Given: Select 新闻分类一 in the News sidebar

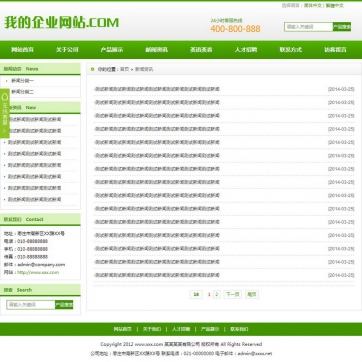Looking at the screenshot, I should (x=23, y=81).
